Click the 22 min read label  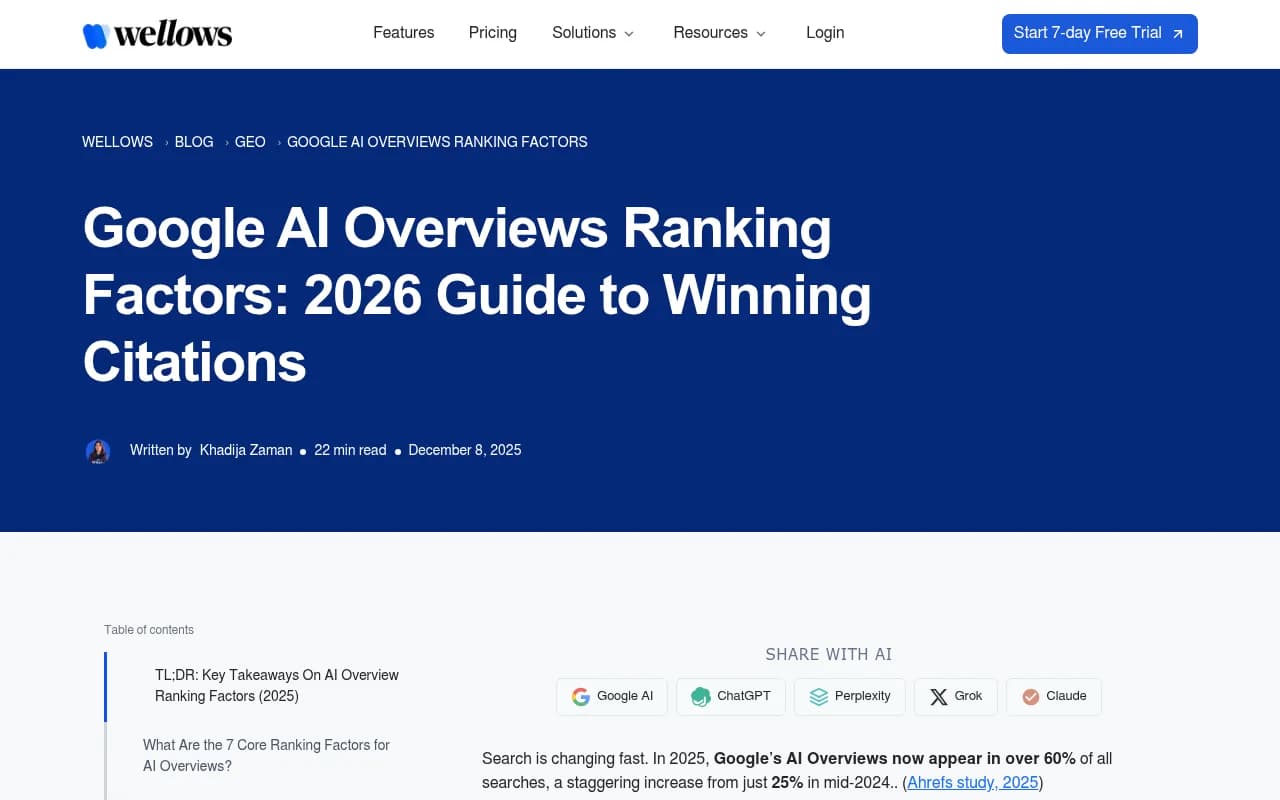tap(350, 450)
